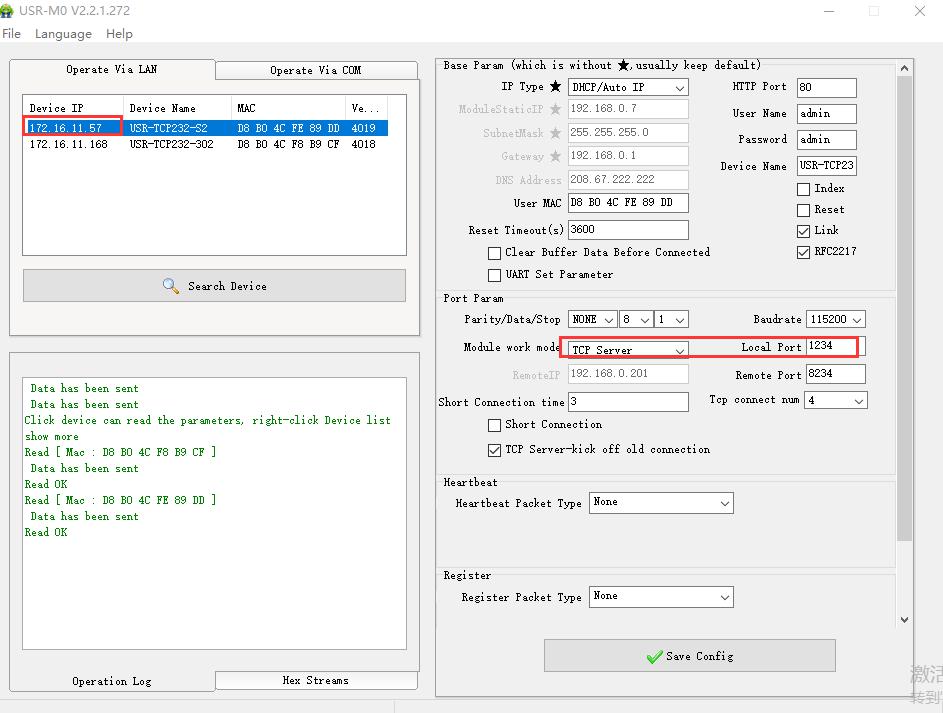Enable Clear Buffer Data Before Connected

point(494,253)
